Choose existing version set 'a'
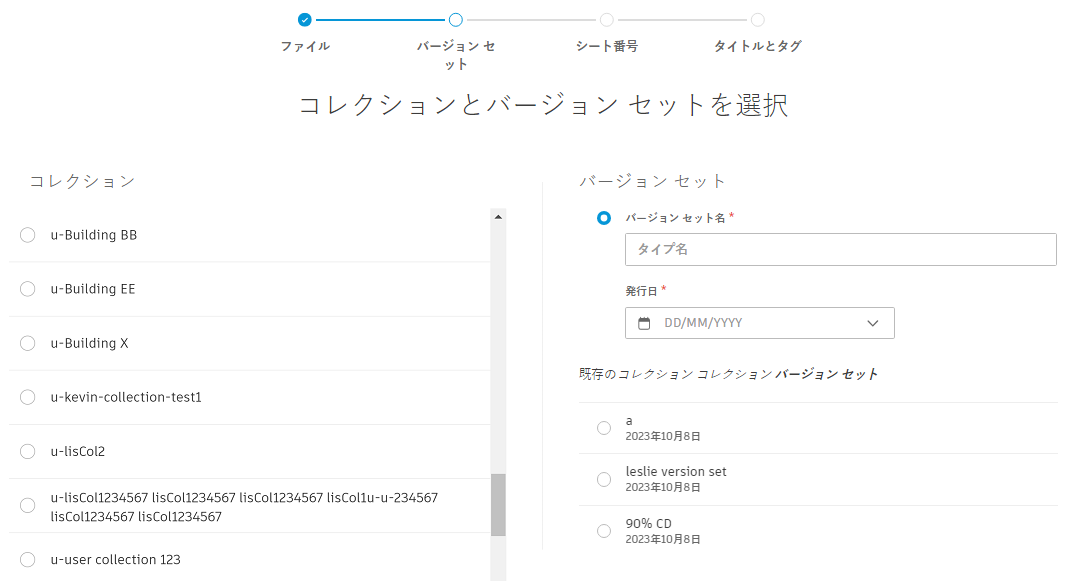 604,428
